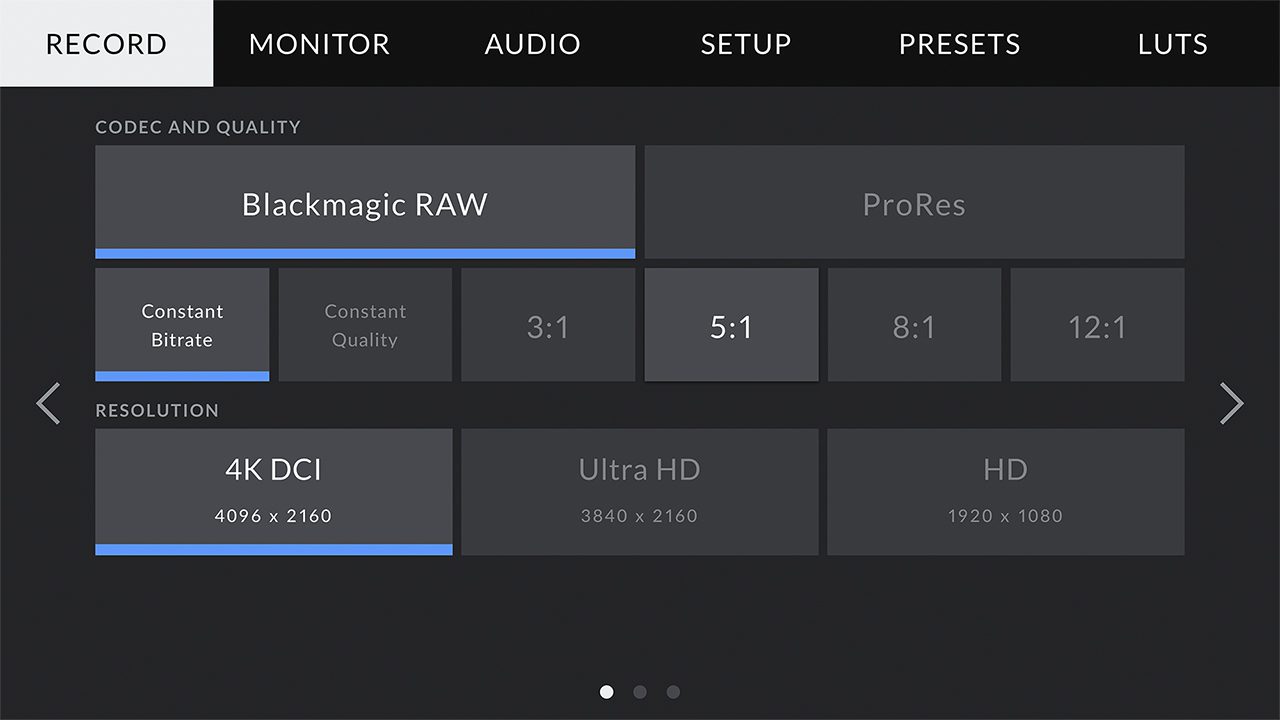Select 8:1 compression ratio
The width and height of the screenshot is (1280, 720).
(x=914, y=324)
